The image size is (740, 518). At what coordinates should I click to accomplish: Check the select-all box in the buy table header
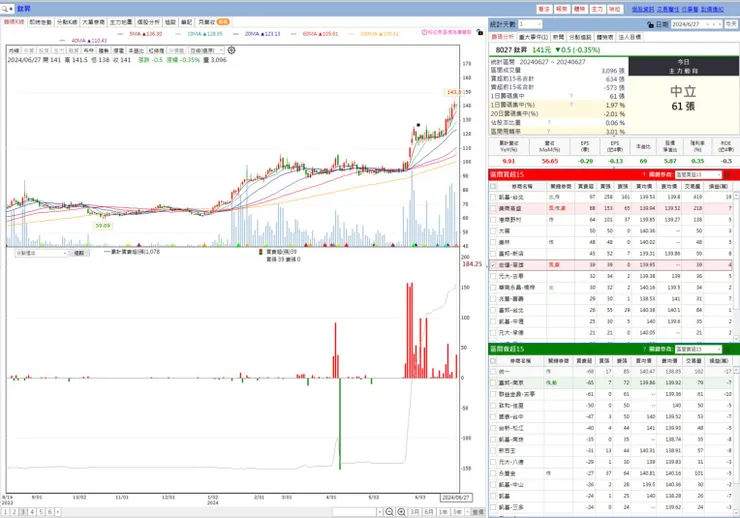[x=493, y=186]
